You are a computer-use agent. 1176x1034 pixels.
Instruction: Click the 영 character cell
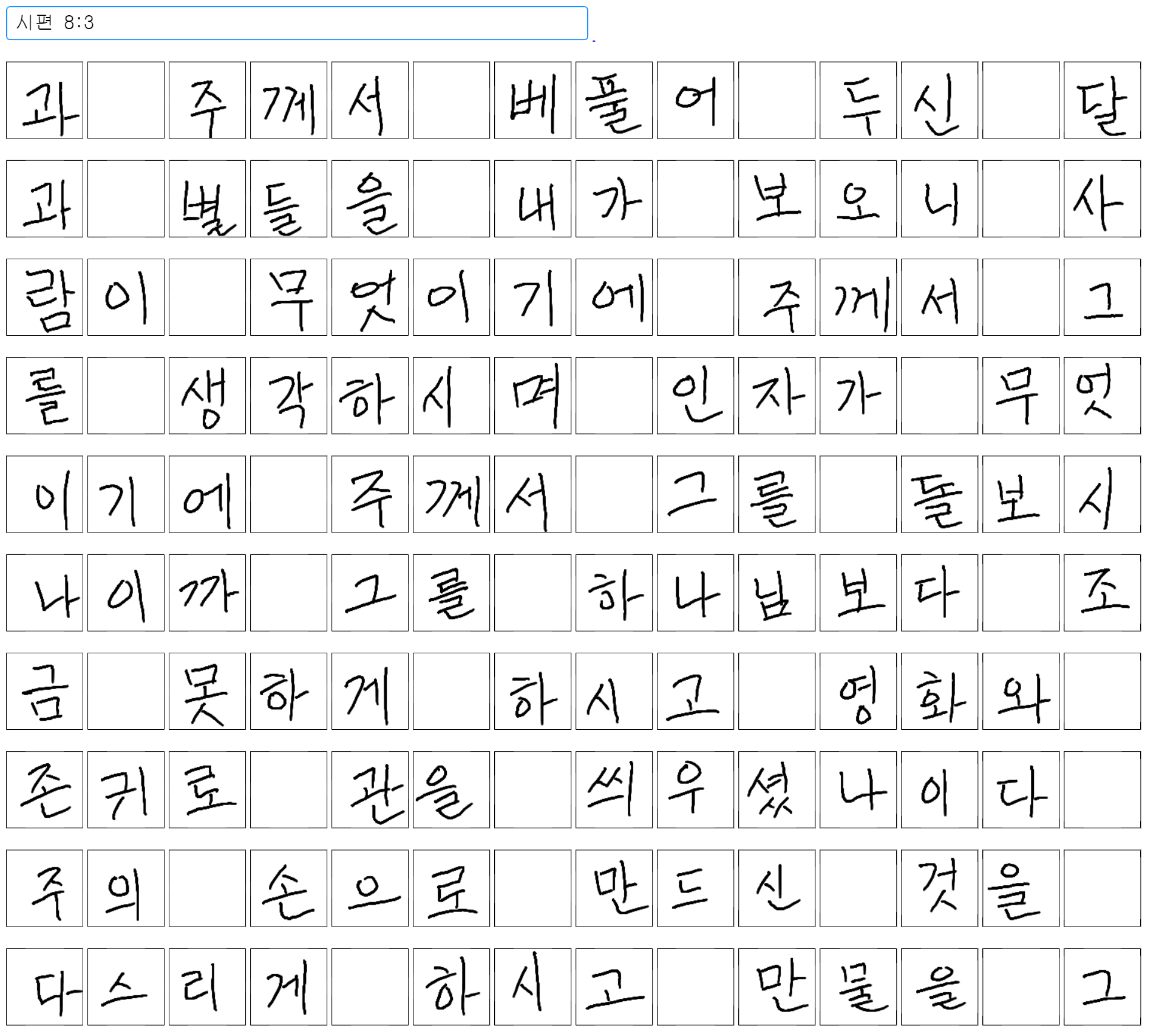[x=858, y=691]
